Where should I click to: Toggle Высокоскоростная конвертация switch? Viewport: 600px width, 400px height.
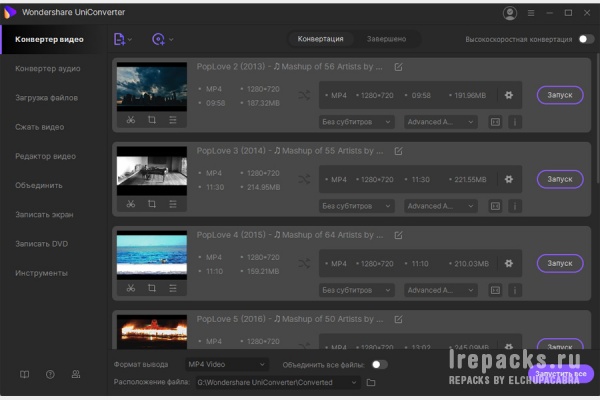[586, 39]
